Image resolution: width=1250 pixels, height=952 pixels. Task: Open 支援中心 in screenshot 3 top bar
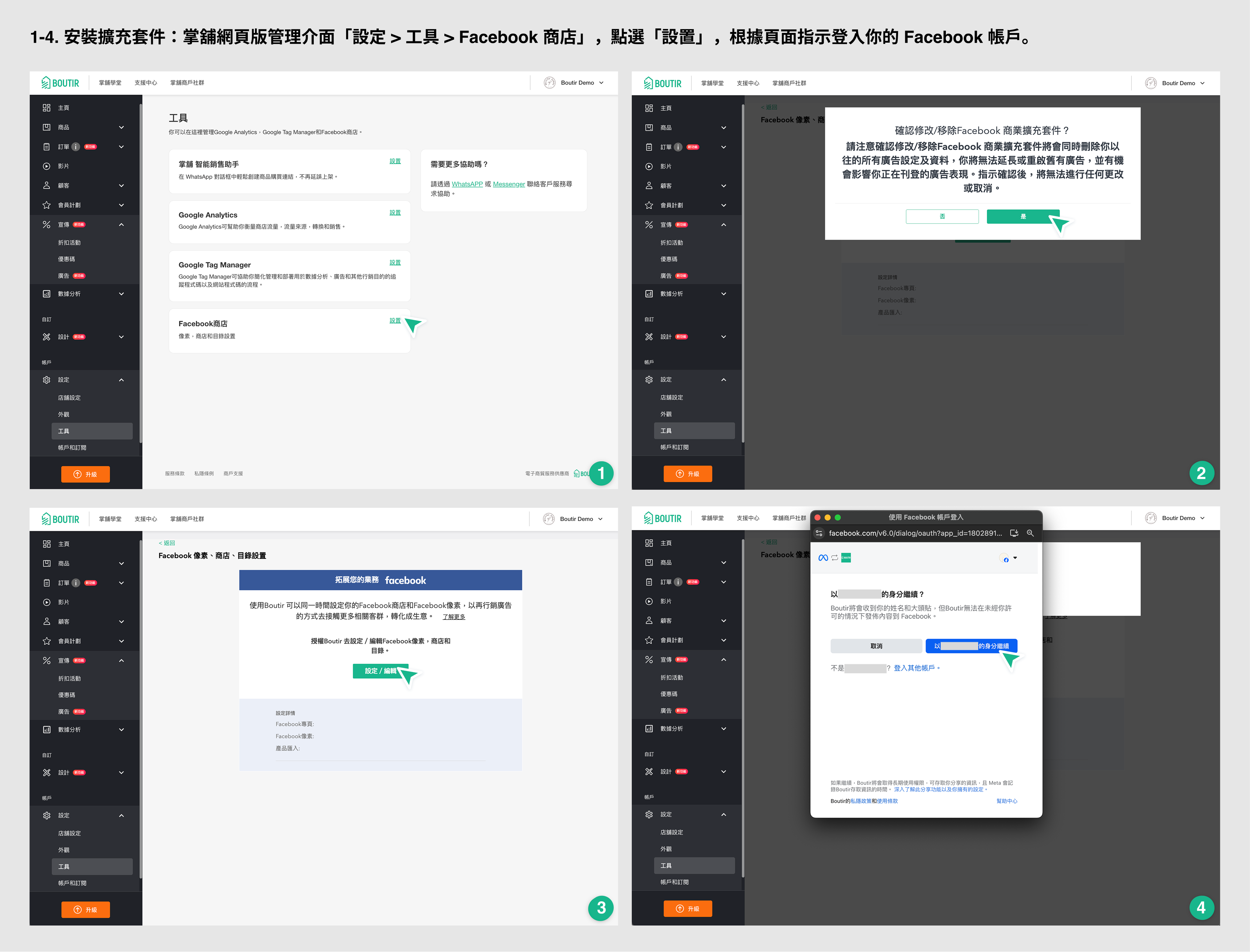pyautogui.click(x=146, y=519)
